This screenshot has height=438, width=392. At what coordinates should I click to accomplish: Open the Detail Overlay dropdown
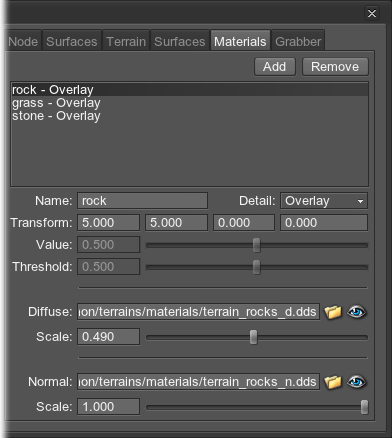[x=324, y=201]
